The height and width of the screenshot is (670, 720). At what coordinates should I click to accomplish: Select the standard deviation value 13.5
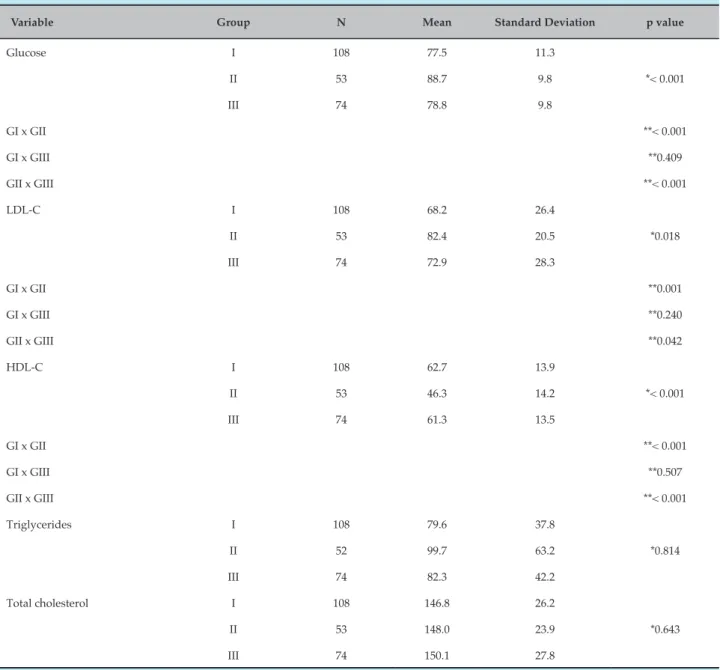pyautogui.click(x=545, y=419)
